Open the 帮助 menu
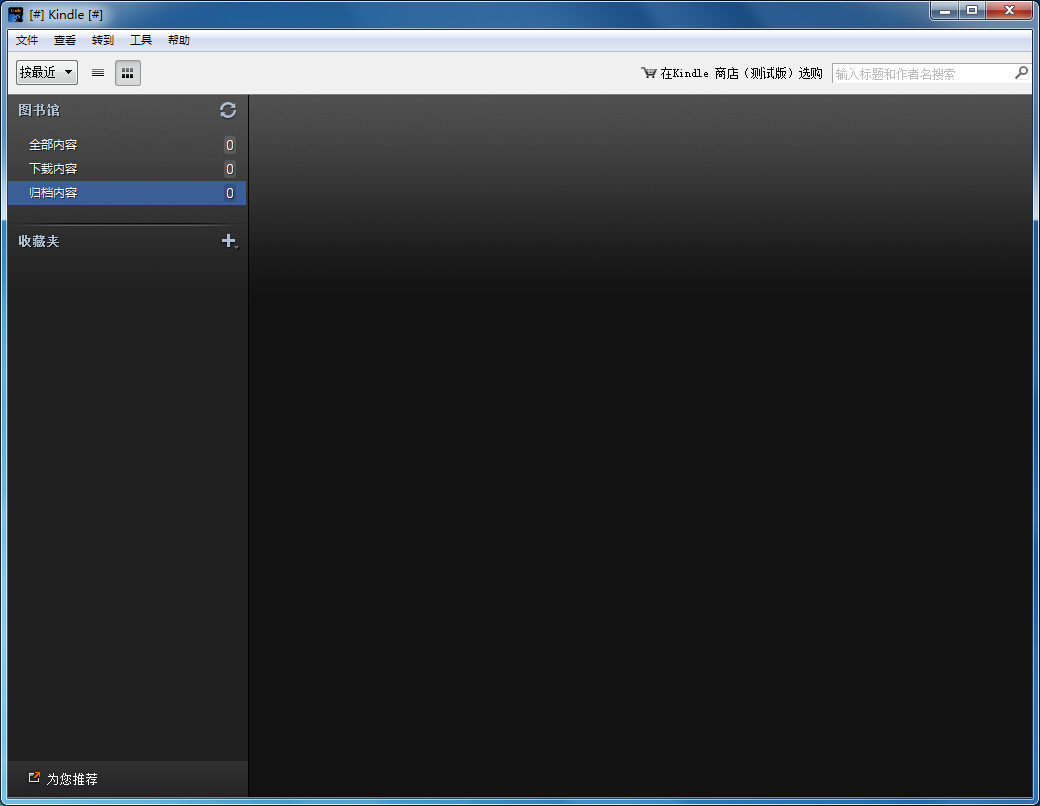Image resolution: width=1040 pixels, height=806 pixels. click(179, 41)
